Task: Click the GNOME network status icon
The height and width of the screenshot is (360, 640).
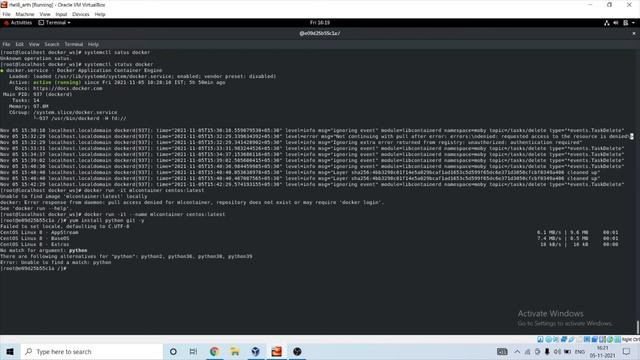Action: pyautogui.click(x=607, y=23)
